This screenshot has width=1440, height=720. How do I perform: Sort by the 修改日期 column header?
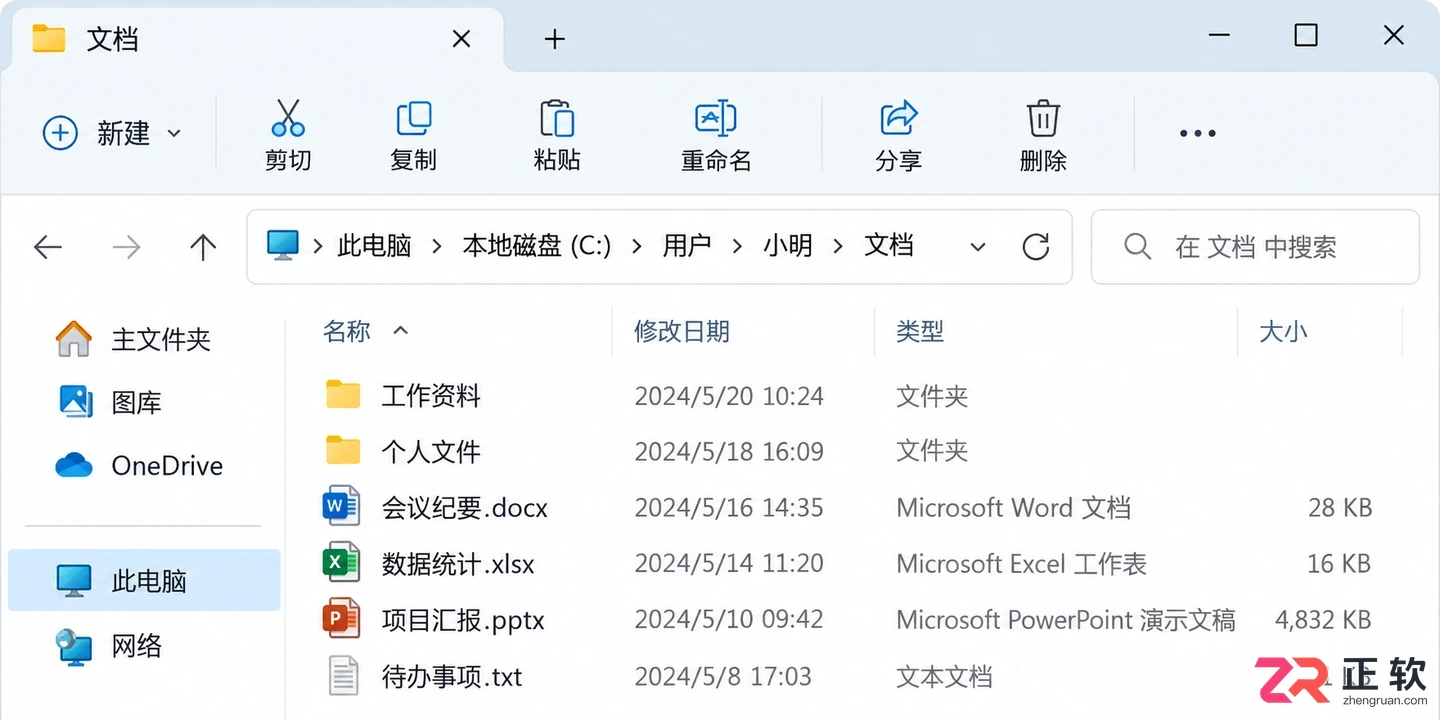pos(682,331)
